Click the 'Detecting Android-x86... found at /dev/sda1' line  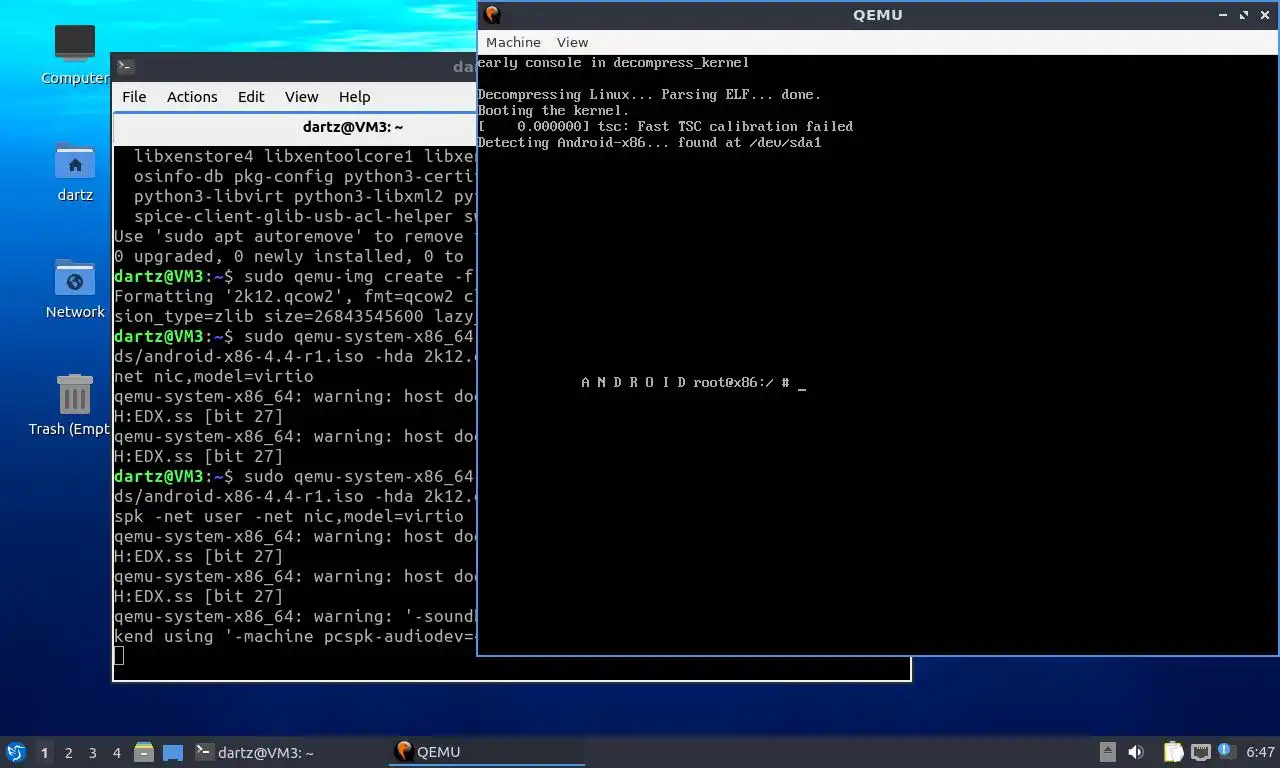(650, 143)
